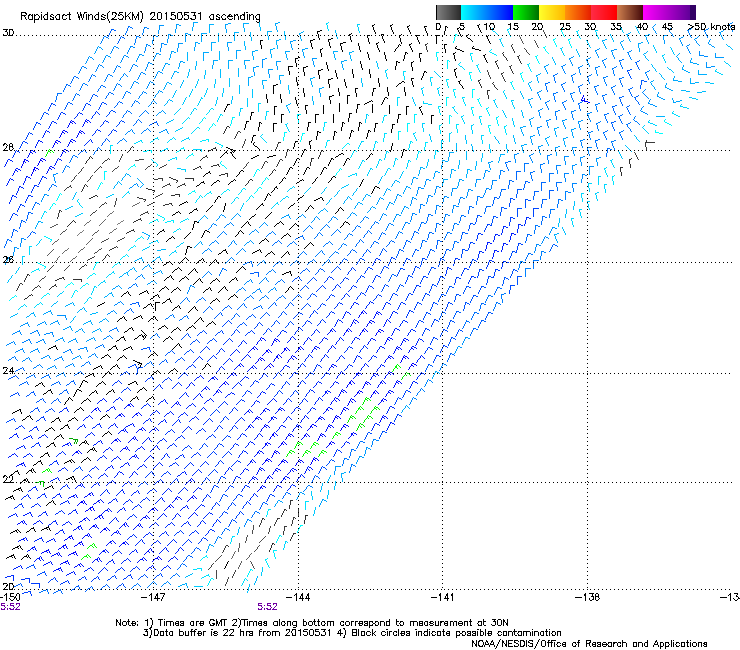Click legend tick label '35'
The height and width of the screenshot is (650, 740).
(x=616, y=27)
